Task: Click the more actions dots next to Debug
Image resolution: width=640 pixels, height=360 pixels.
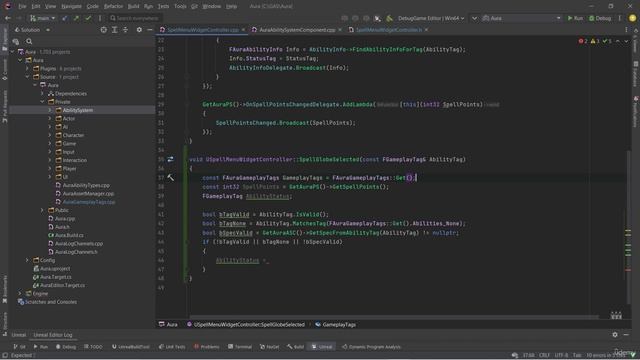Action: pyautogui.click(x=620, y=18)
